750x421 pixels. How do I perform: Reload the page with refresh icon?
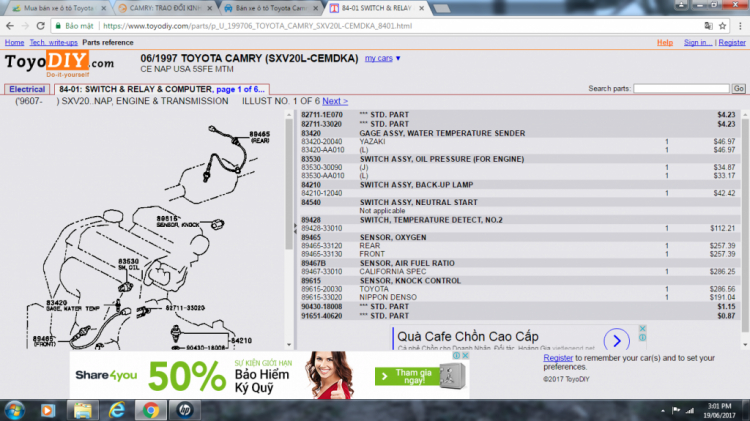tap(41, 26)
